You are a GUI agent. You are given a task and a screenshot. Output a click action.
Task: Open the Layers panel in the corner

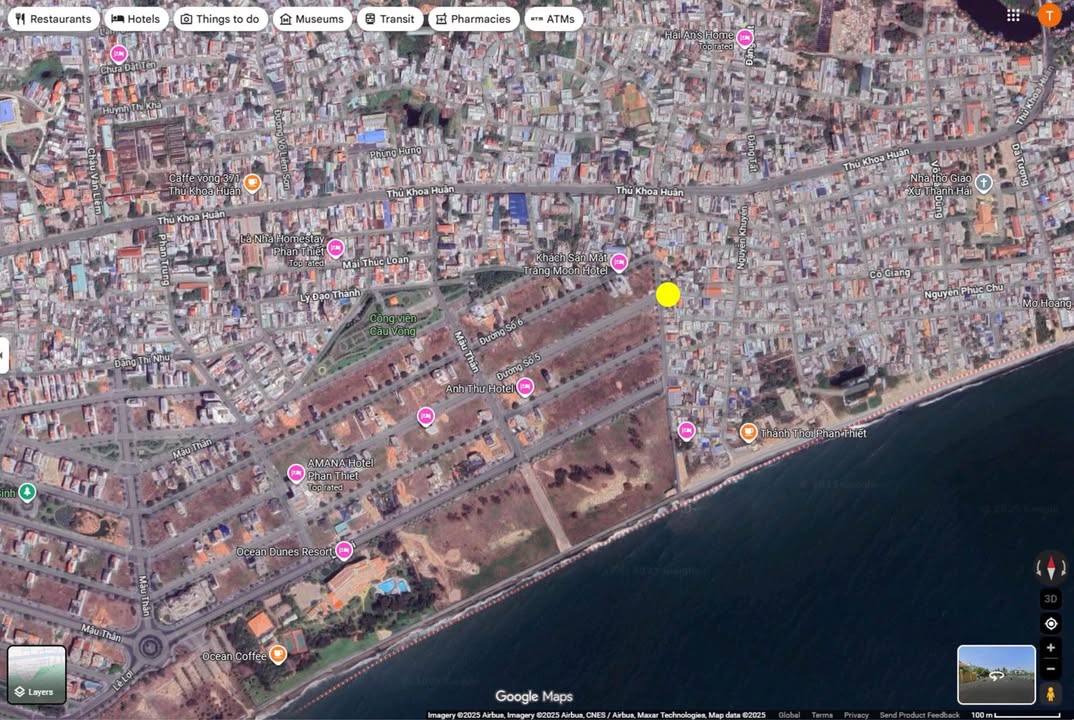[36, 674]
